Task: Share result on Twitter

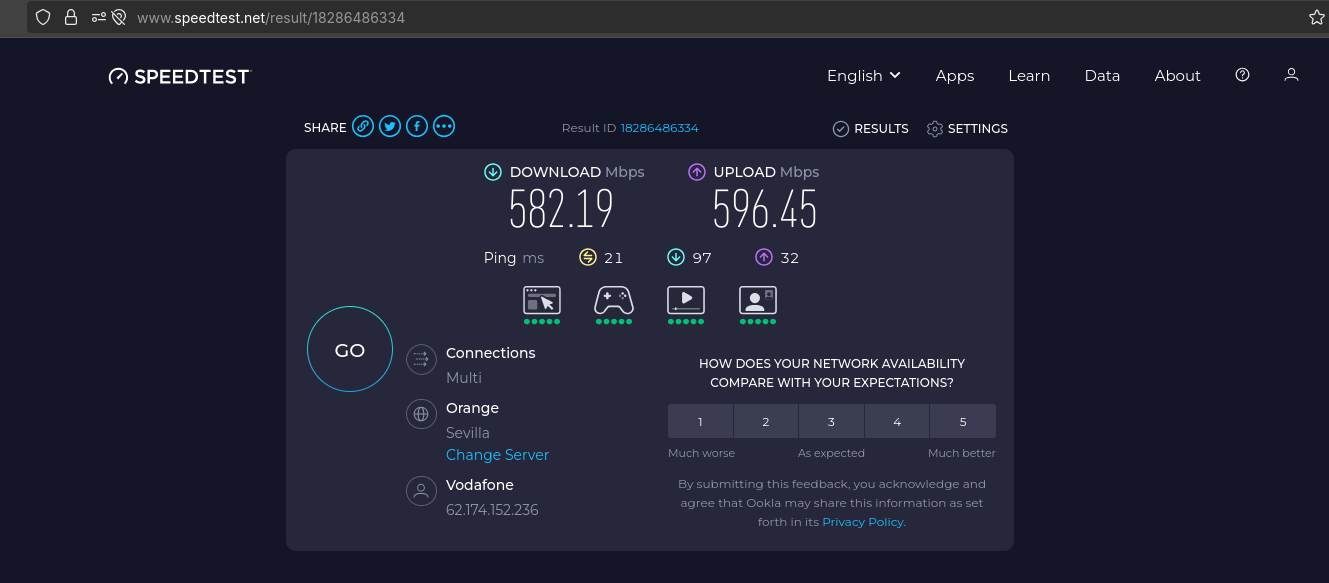Action: [390, 127]
